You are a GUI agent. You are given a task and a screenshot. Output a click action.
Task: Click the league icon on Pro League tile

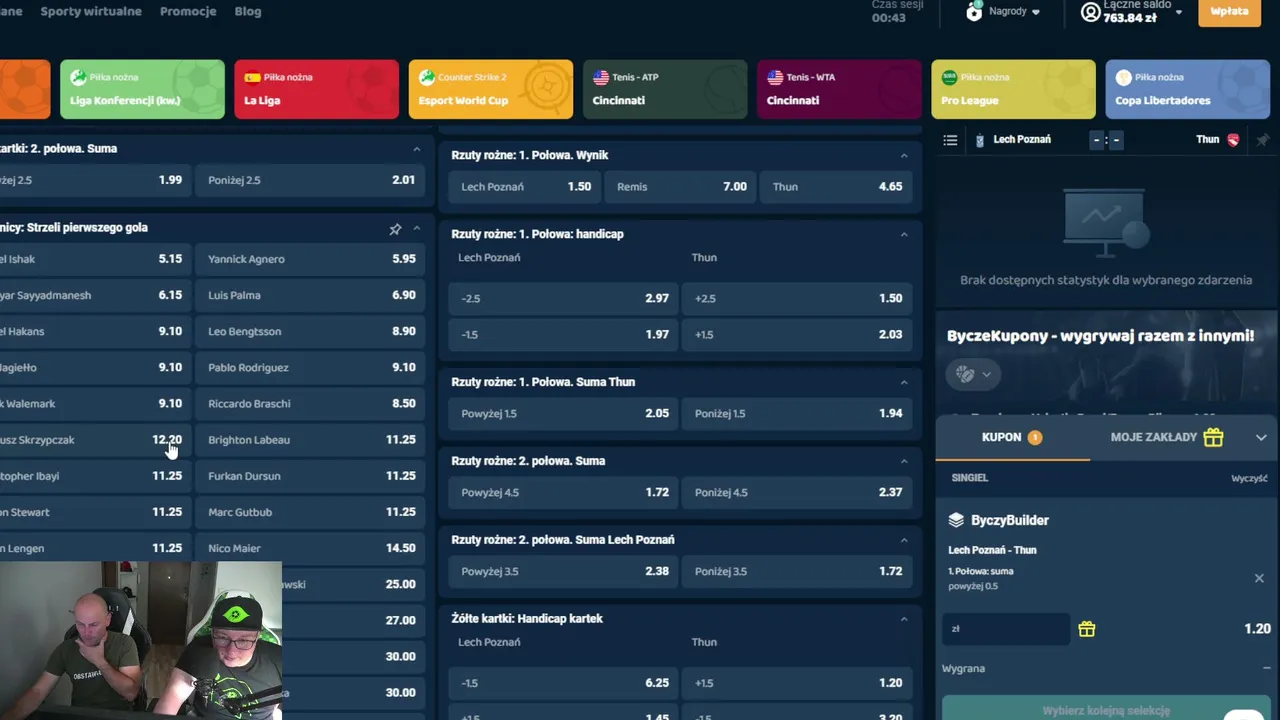(x=950, y=77)
